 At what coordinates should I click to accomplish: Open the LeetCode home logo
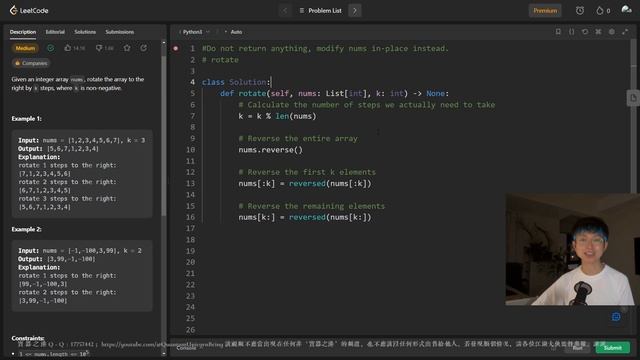tap(29, 10)
